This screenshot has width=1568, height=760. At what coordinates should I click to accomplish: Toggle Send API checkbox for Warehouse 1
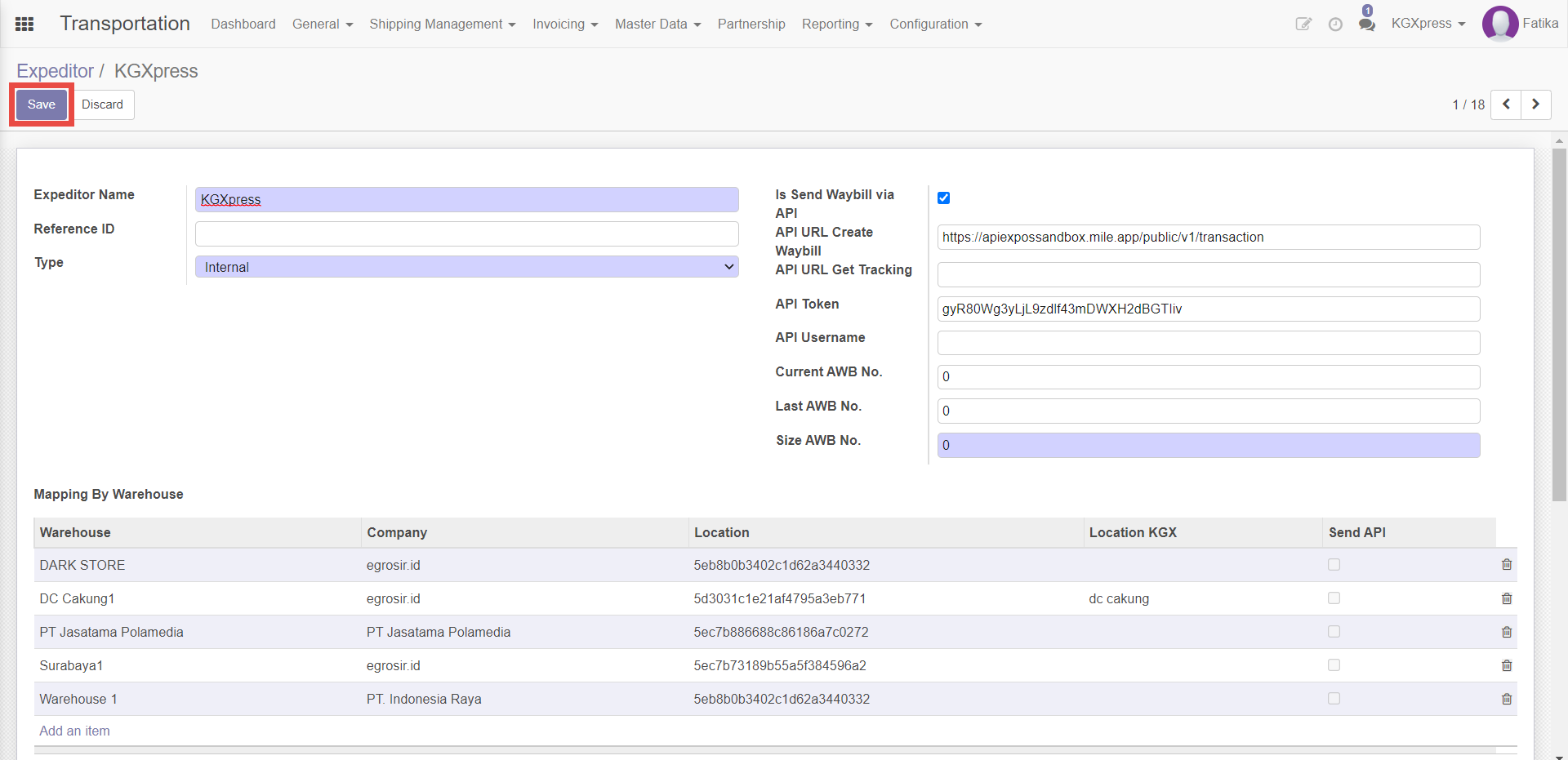coord(1334,698)
